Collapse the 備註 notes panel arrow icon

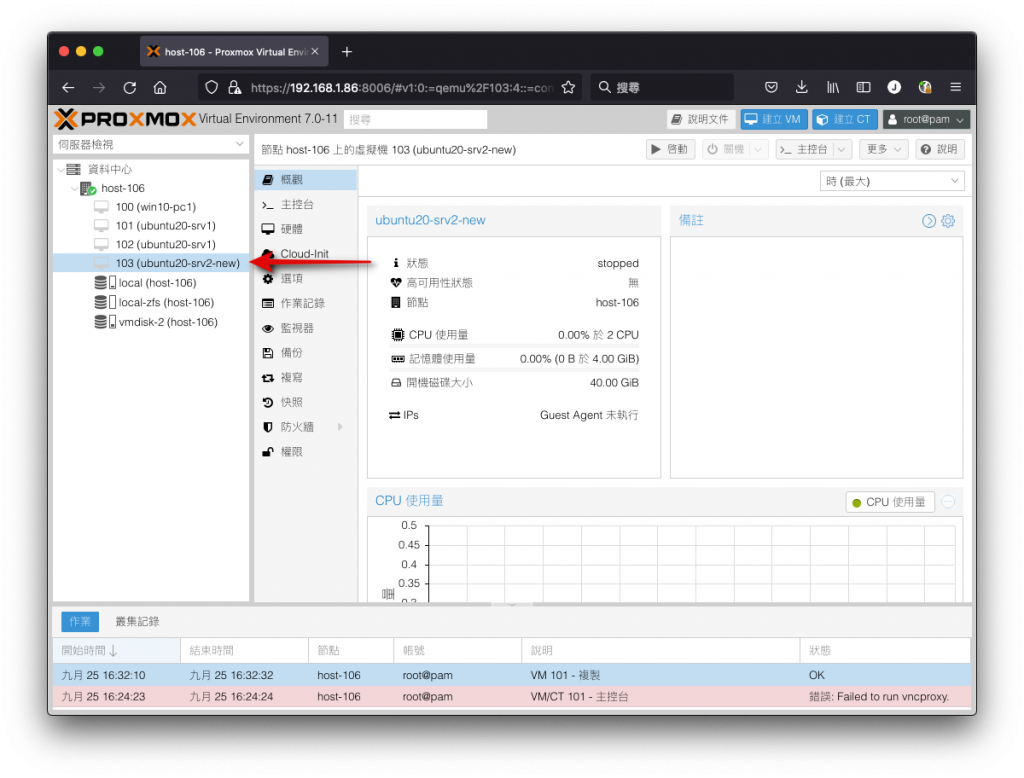click(929, 221)
